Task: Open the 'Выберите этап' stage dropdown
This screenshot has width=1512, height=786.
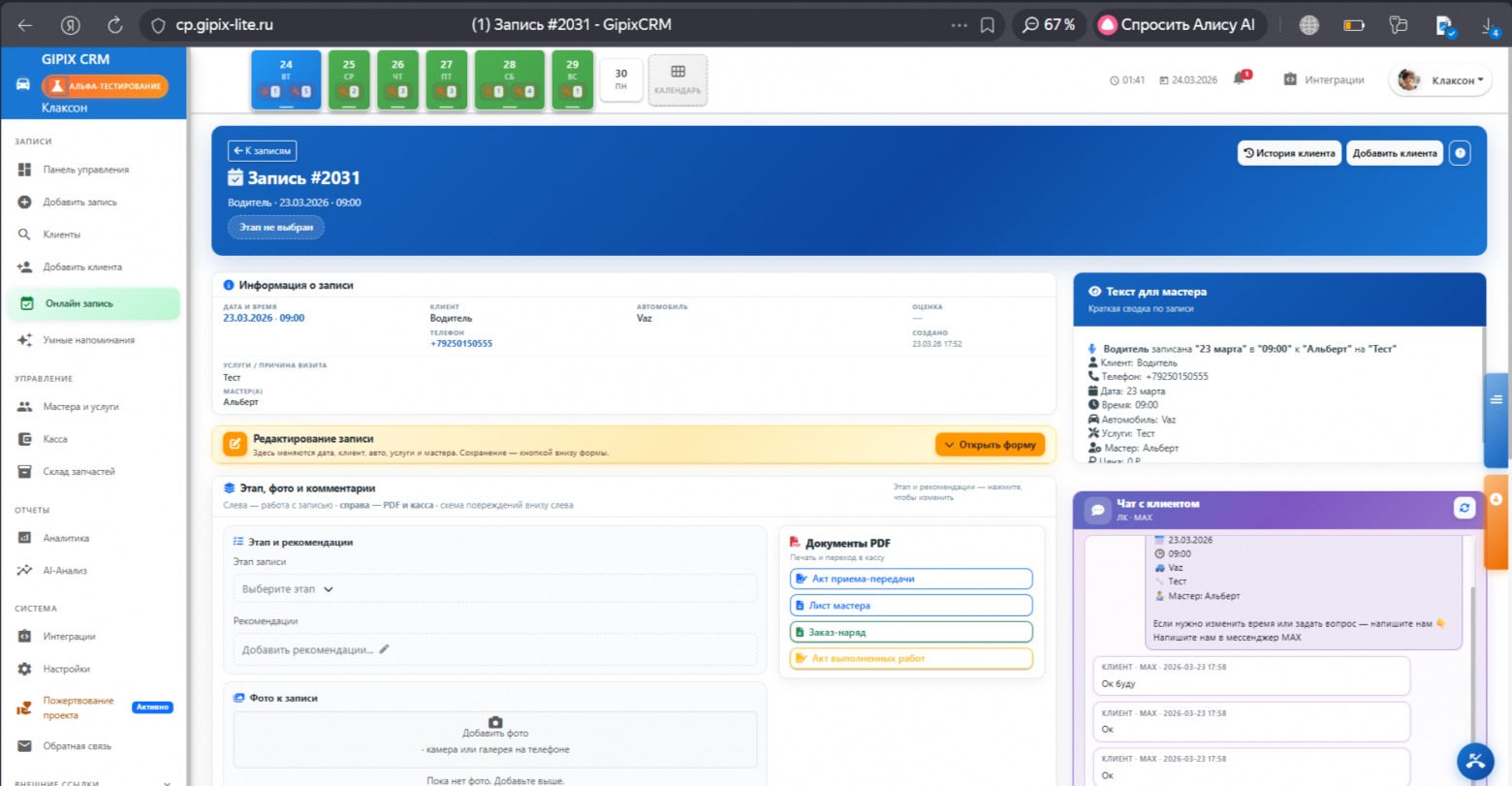Action: (288, 589)
